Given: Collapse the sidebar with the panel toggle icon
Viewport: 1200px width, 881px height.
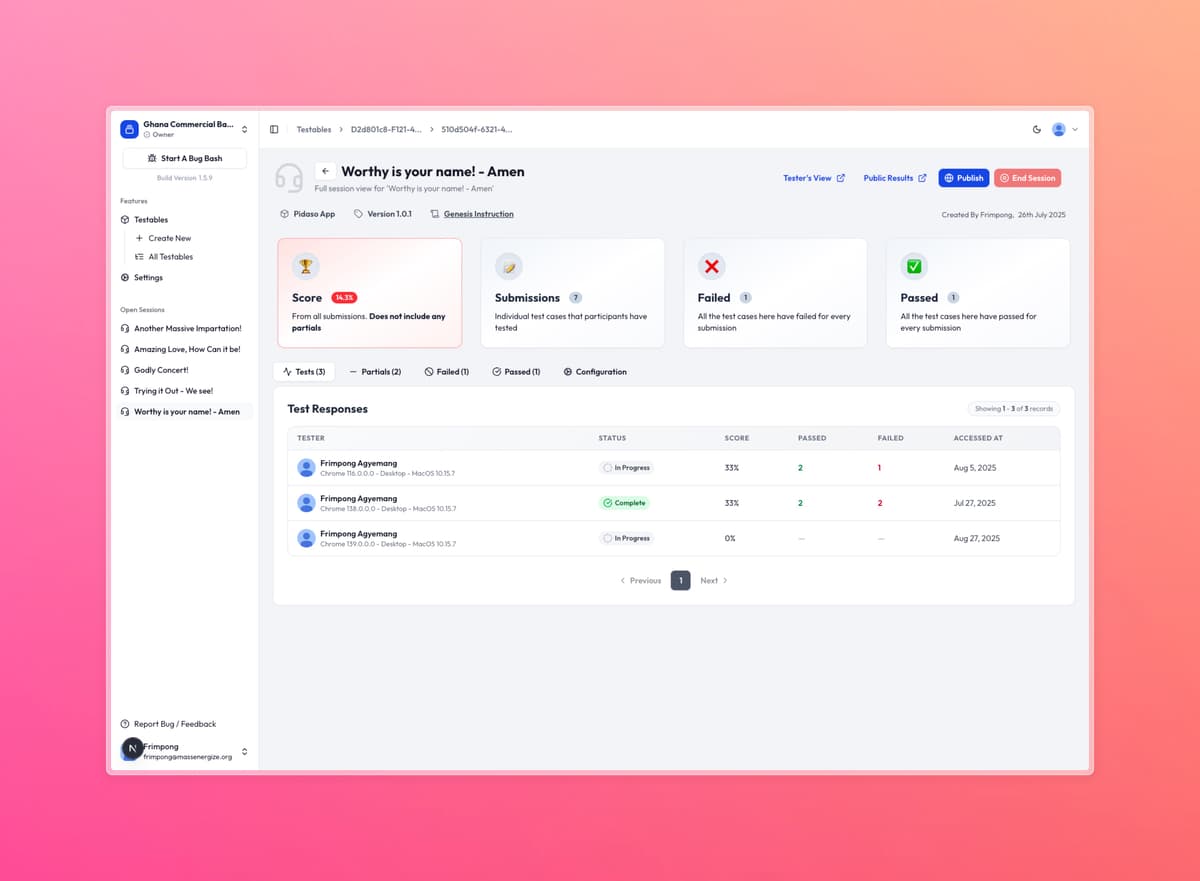Looking at the screenshot, I should [273, 129].
